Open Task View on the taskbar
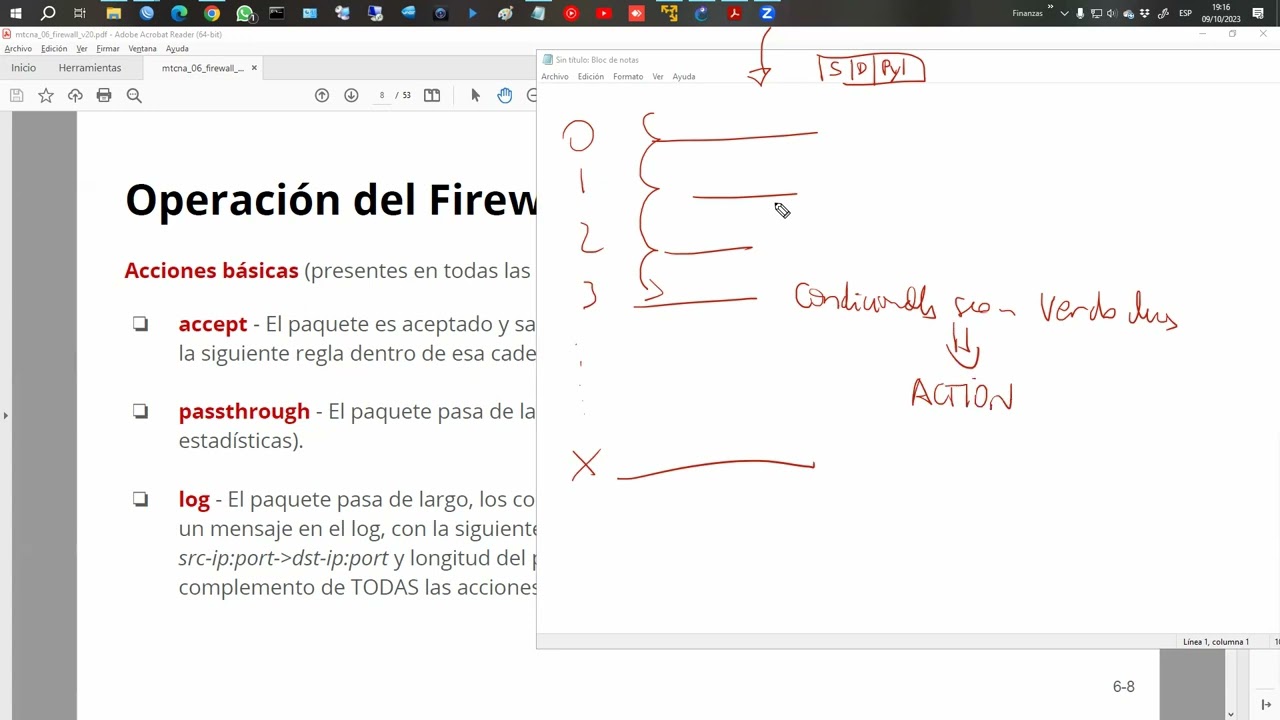Image resolution: width=1280 pixels, height=720 pixels. (80, 13)
